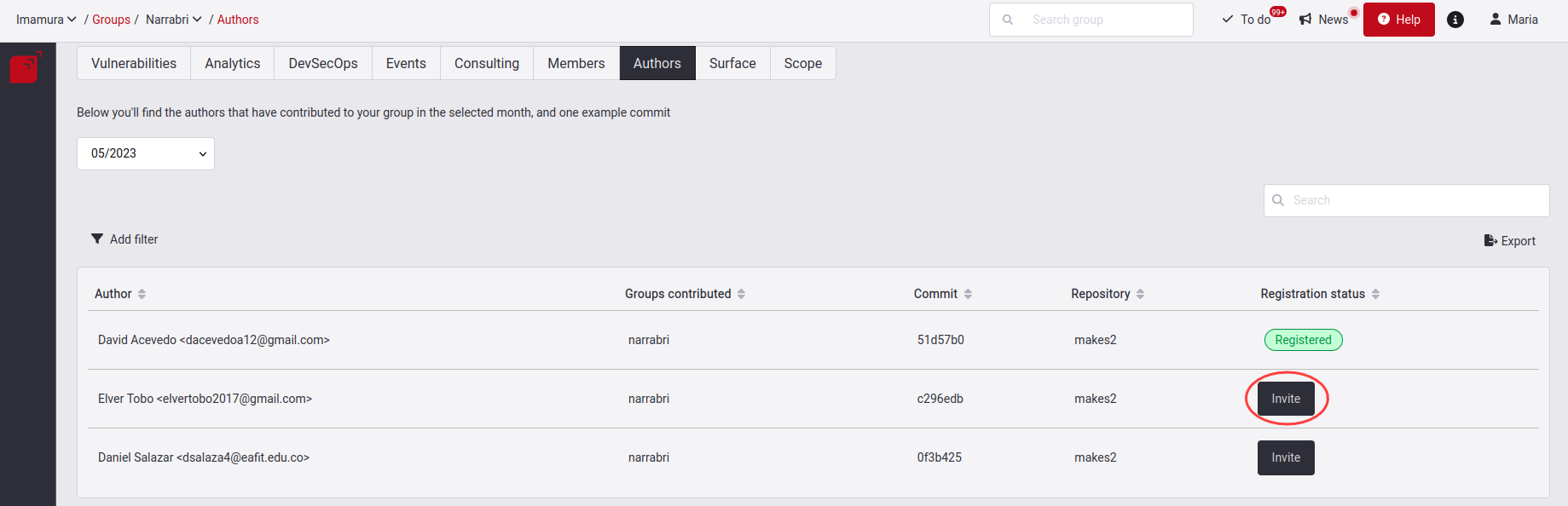Select the active Authors tab
Screen dimensions: 1568x506
pos(657,63)
